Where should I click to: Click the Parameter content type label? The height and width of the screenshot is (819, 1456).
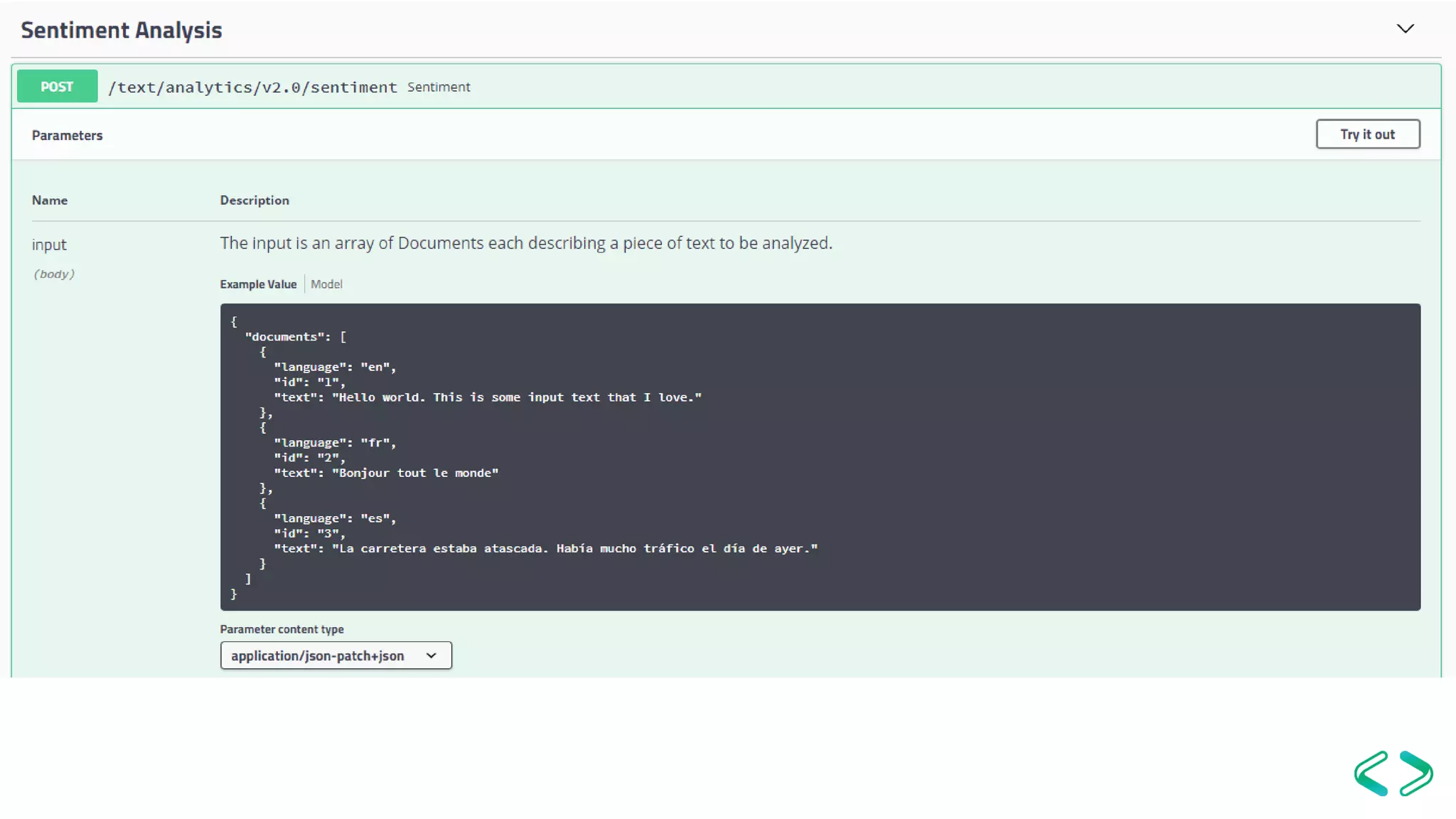(x=282, y=629)
